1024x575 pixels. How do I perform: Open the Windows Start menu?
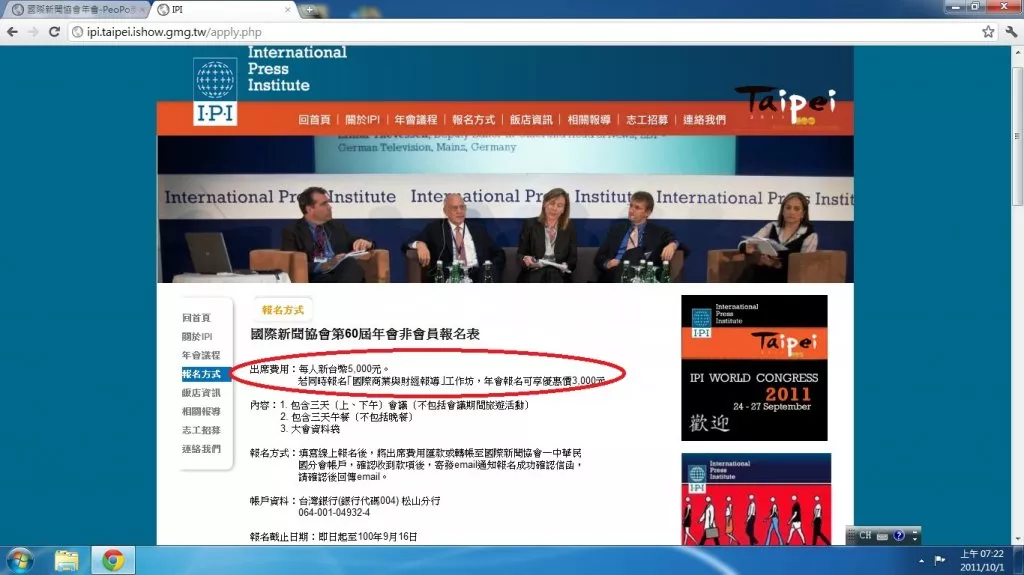point(20,561)
